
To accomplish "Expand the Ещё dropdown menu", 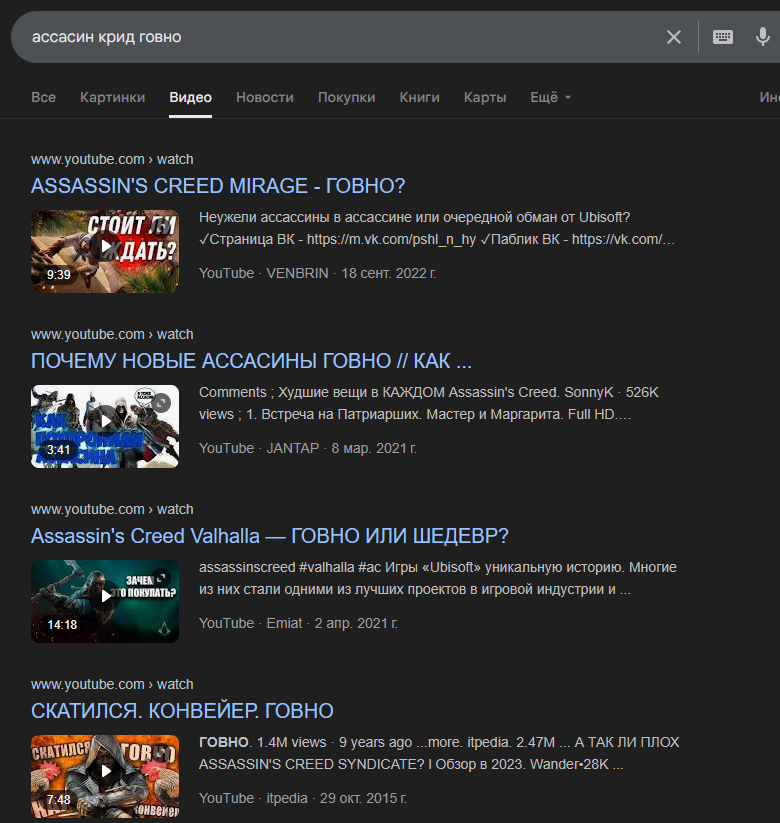I will point(551,97).
